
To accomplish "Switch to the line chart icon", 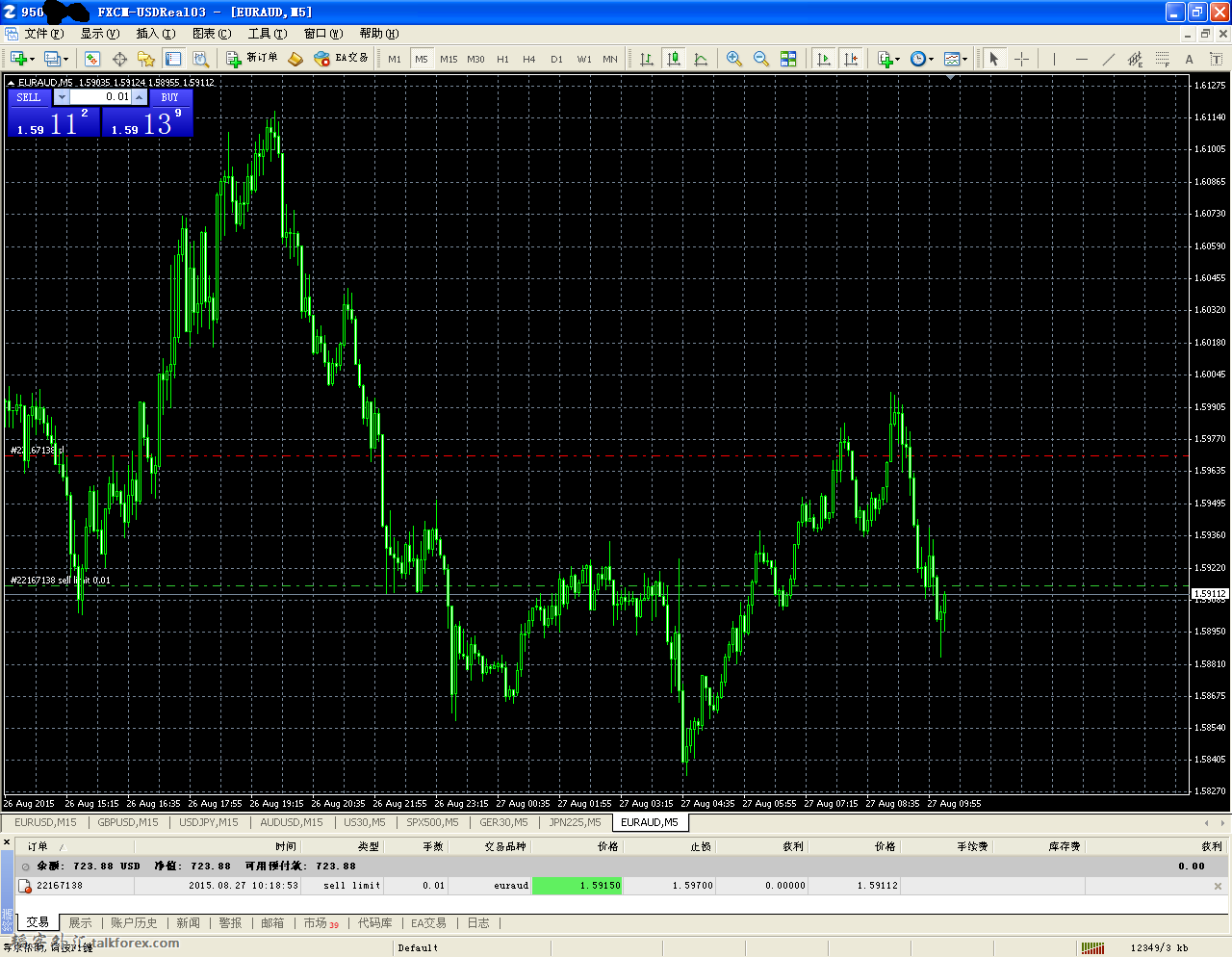I will click(x=701, y=59).
